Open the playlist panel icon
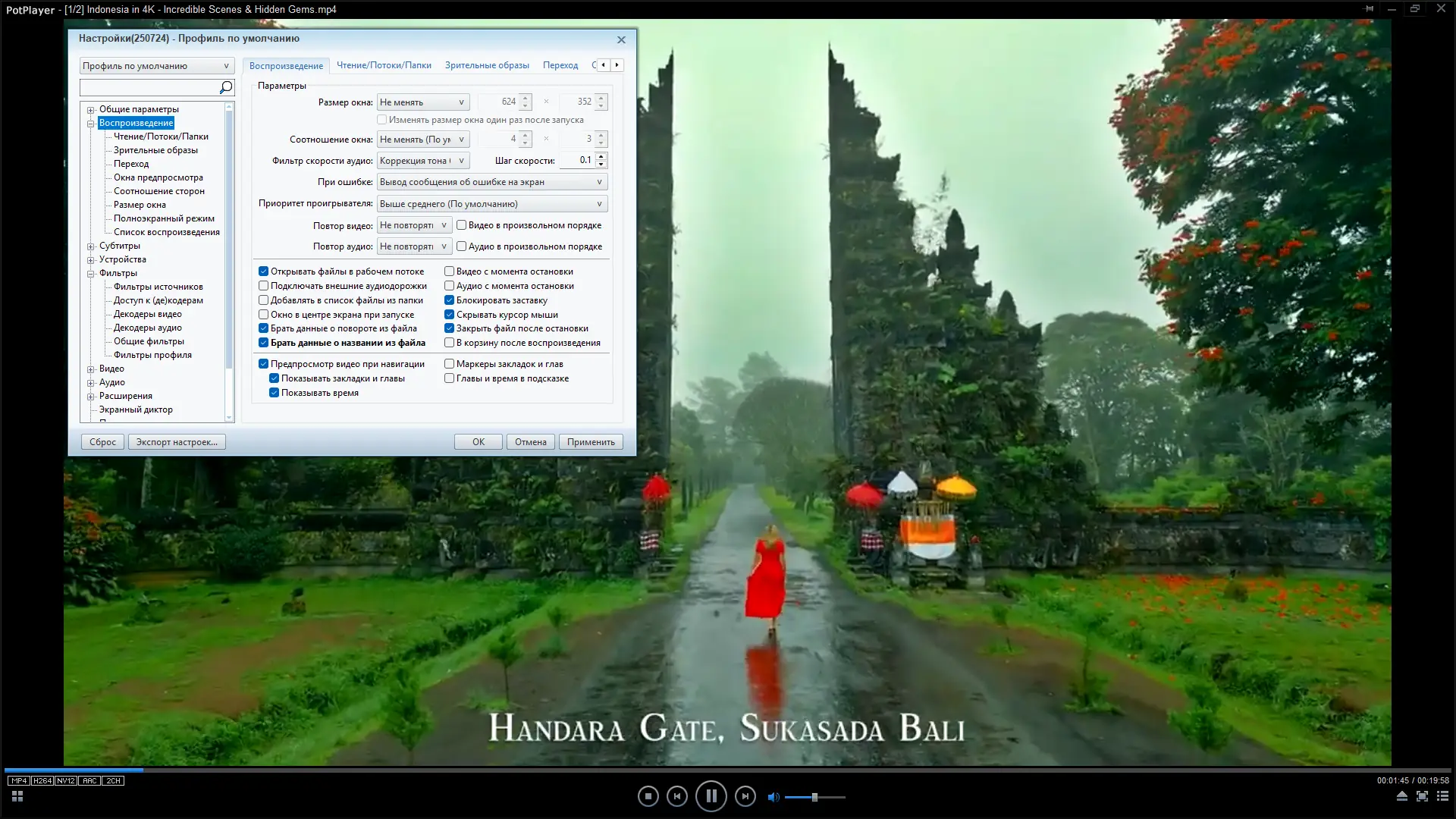Screen dimensions: 1456x819 1442,796
